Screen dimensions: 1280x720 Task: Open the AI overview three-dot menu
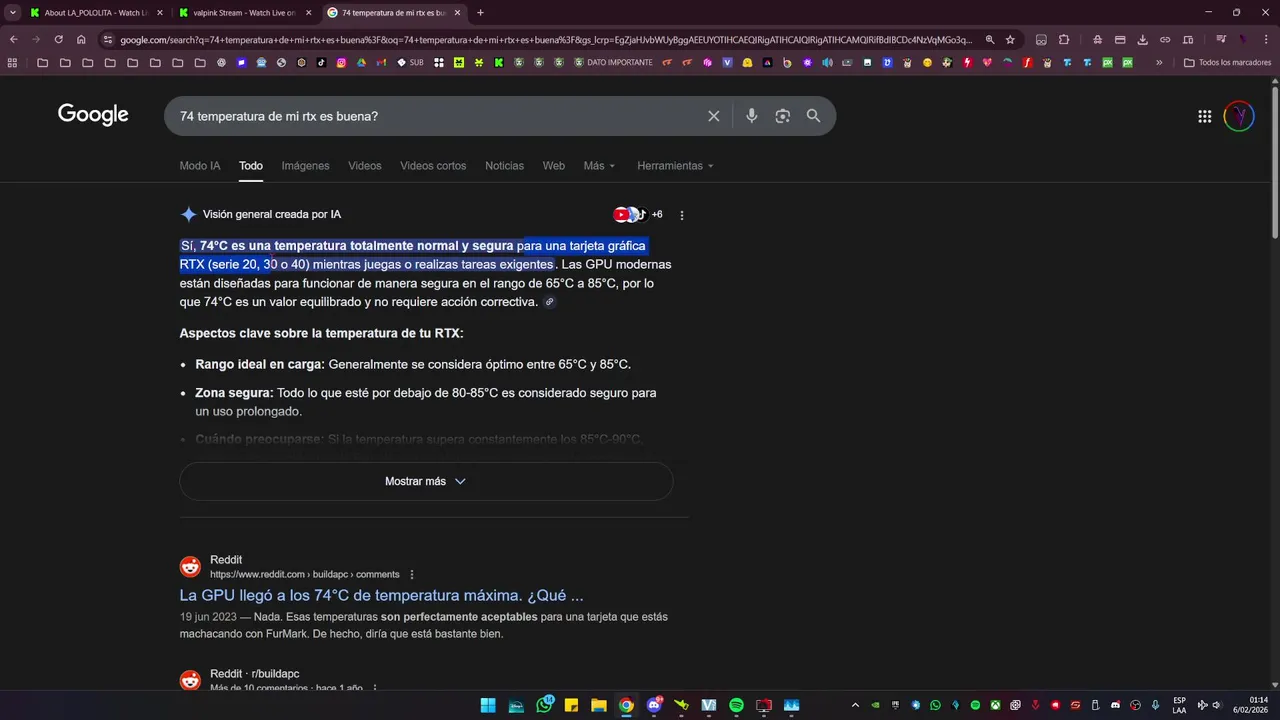(x=682, y=215)
